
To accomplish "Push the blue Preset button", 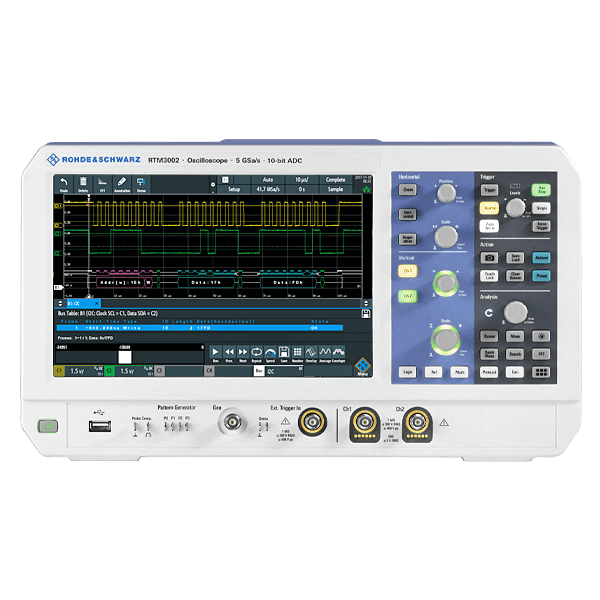I will (541, 276).
